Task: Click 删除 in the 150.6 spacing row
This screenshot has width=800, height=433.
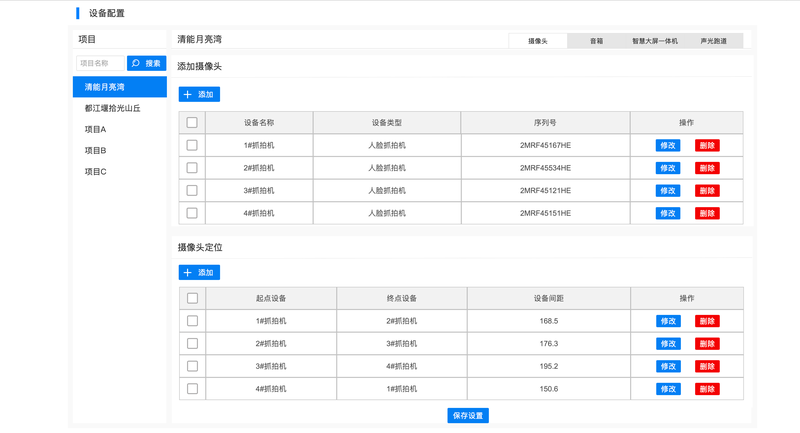Action: [x=707, y=389]
